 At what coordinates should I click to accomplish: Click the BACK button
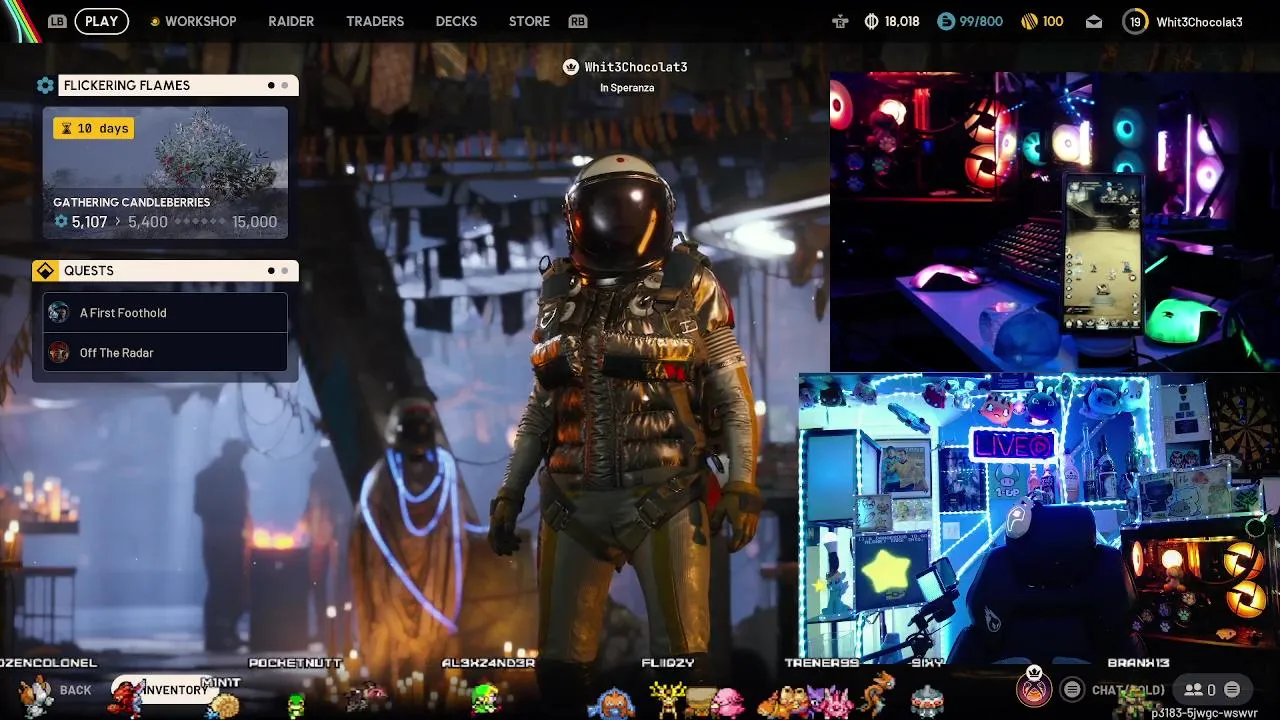tap(75, 690)
